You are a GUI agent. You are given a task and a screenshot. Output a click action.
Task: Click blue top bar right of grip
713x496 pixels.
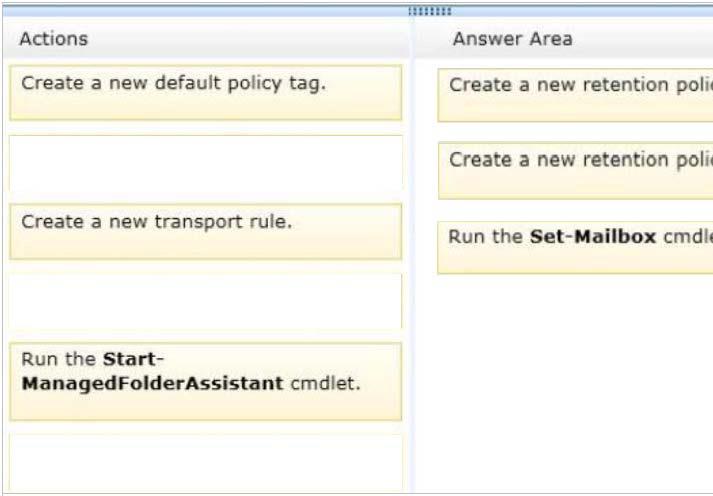[582, 11]
